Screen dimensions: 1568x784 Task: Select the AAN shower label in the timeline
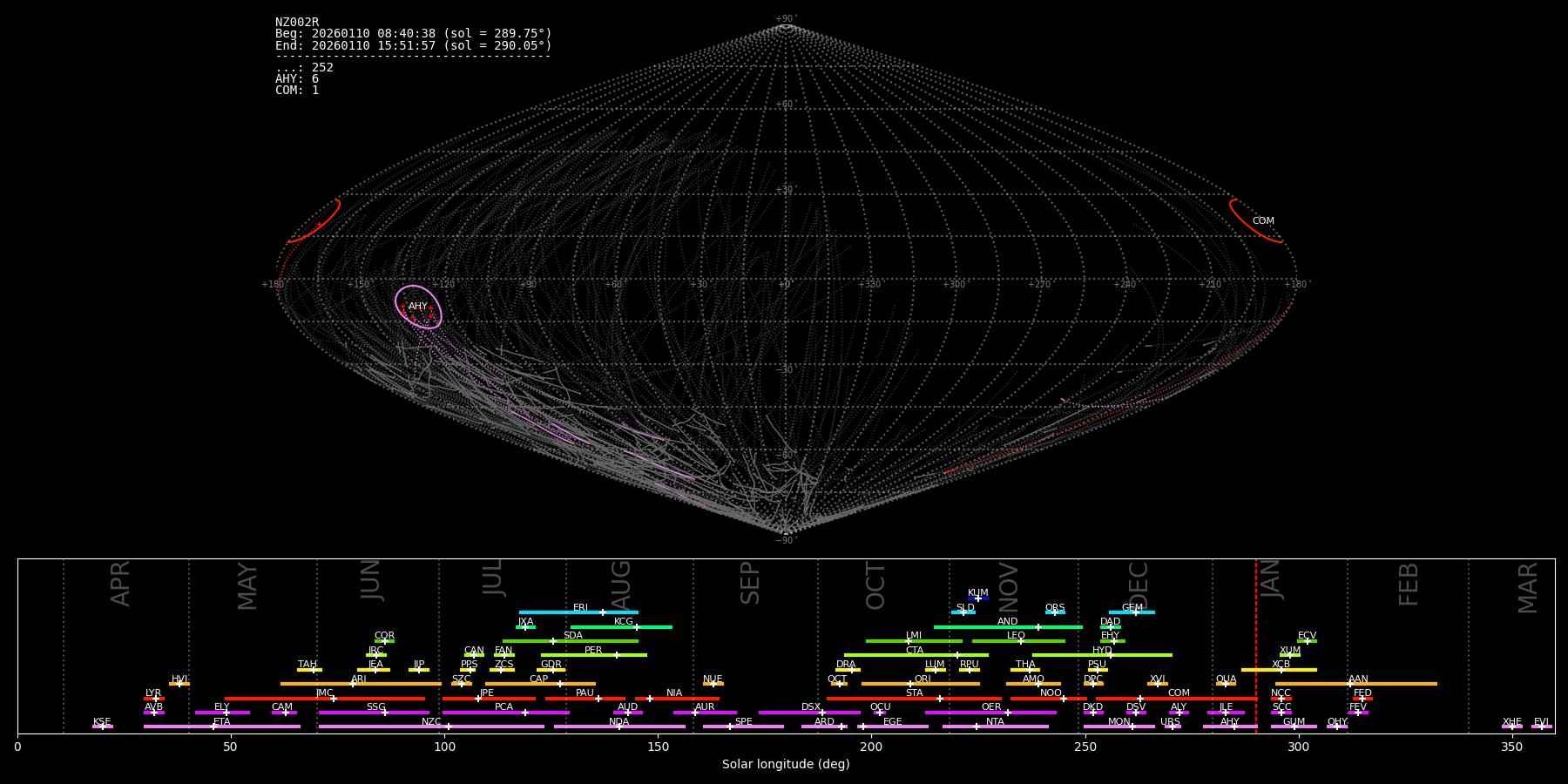pos(1359,679)
